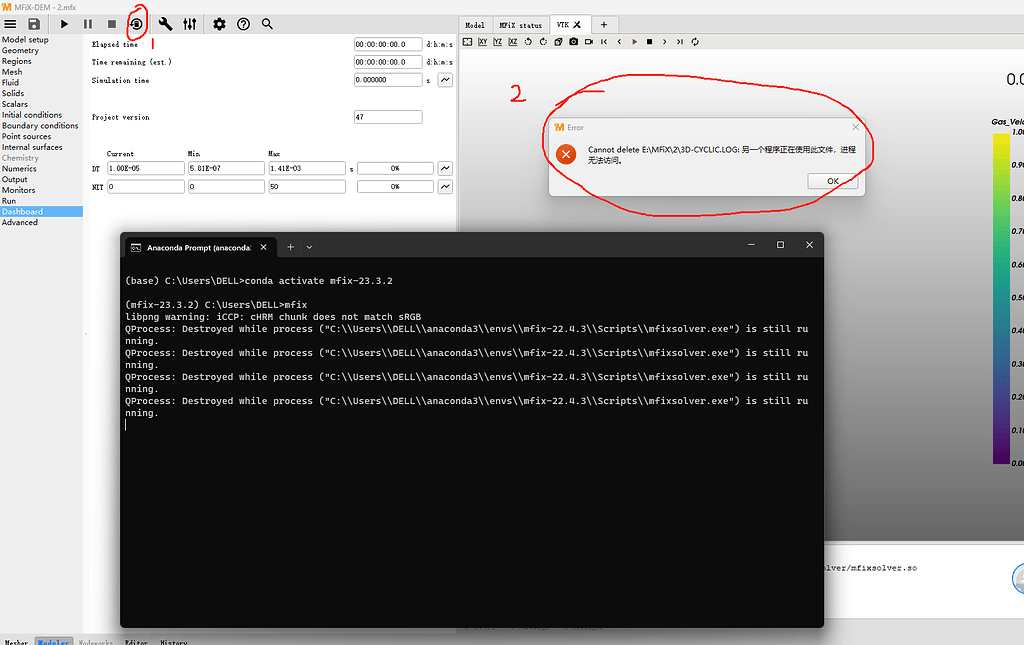This screenshot has width=1024, height=645.
Task: Open build solver wrench icon
Action: tap(165, 24)
